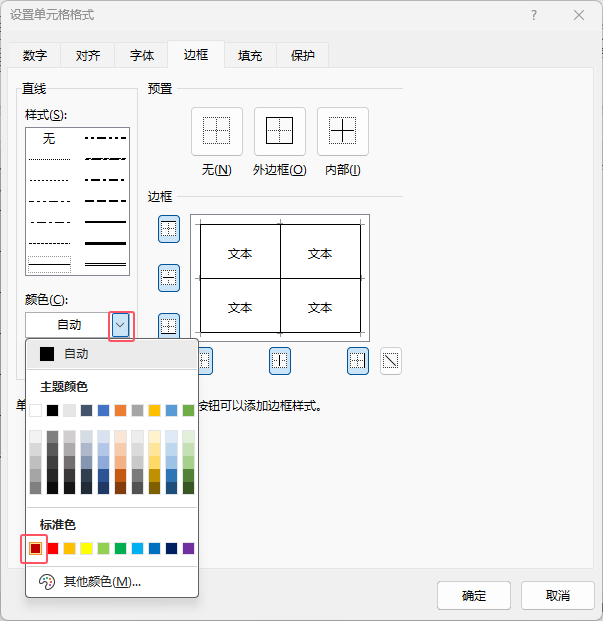Toggle the top border button

coord(169,229)
